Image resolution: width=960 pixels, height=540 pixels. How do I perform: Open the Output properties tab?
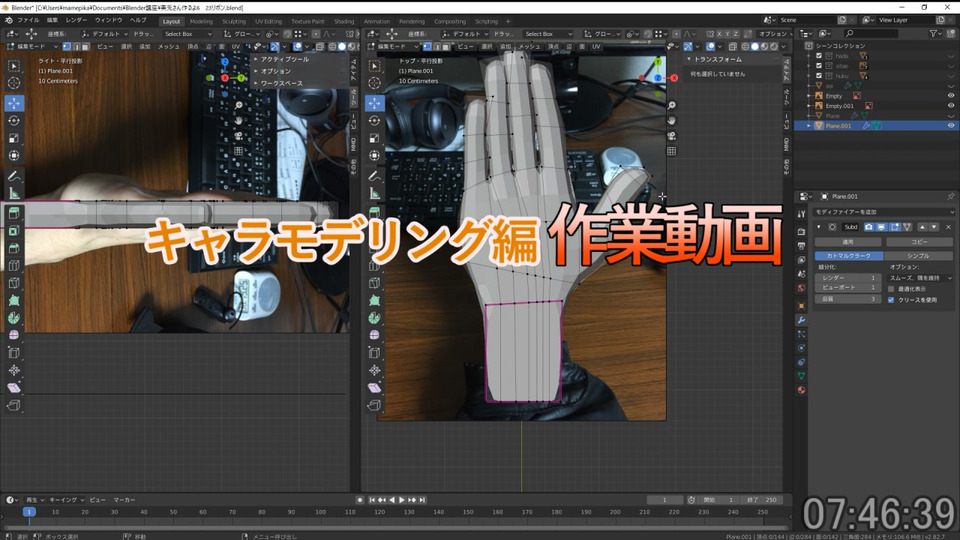(801, 246)
